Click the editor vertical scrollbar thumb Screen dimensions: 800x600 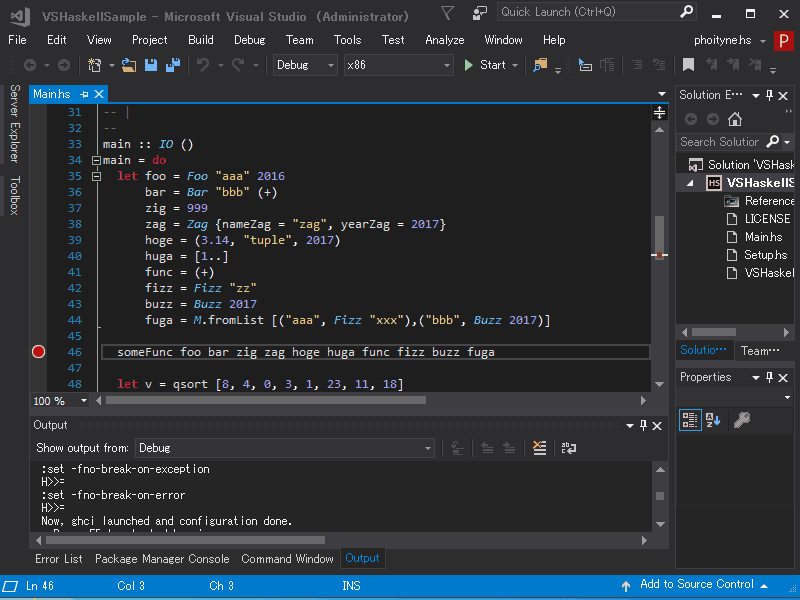(659, 237)
